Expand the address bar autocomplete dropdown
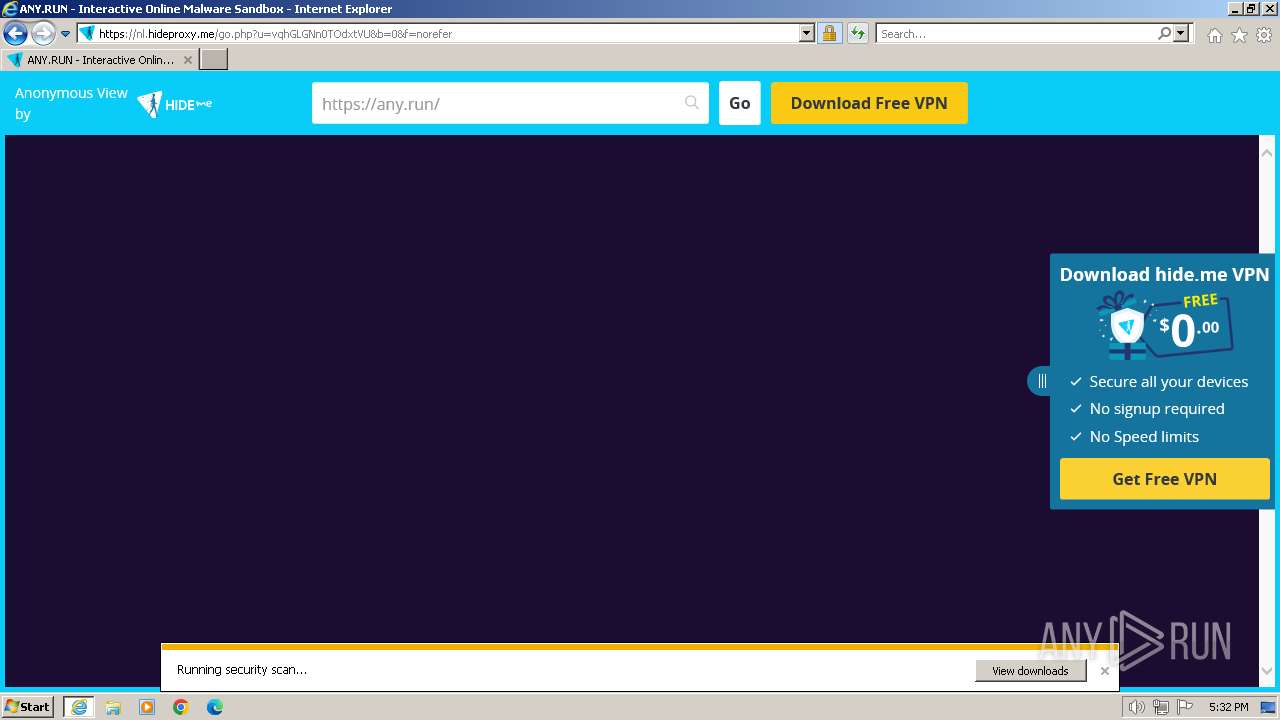1280x720 pixels. tap(807, 34)
